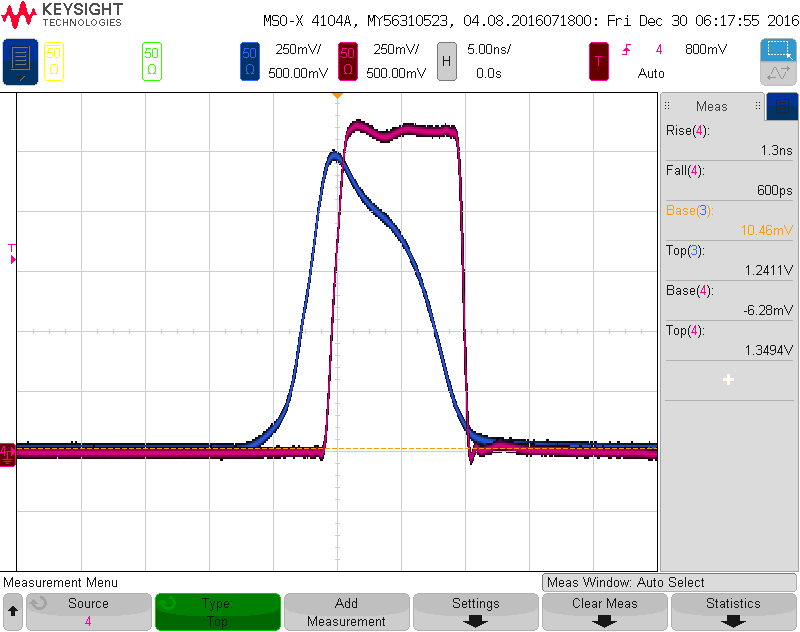
Task: Select channel 3 blue 50Ω indicator
Action: coord(249,61)
